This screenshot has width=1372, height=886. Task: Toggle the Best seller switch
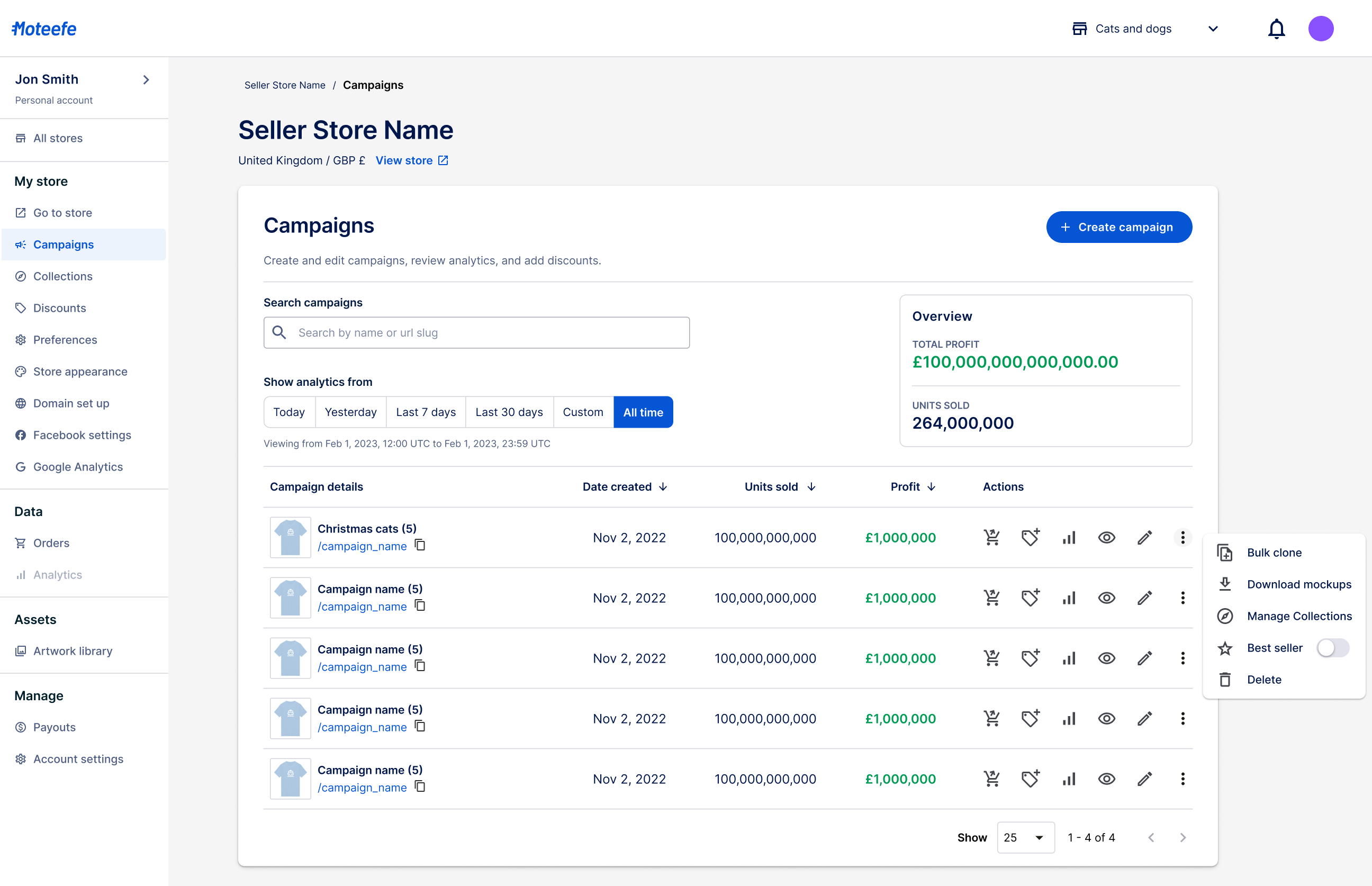(x=1332, y=648)
